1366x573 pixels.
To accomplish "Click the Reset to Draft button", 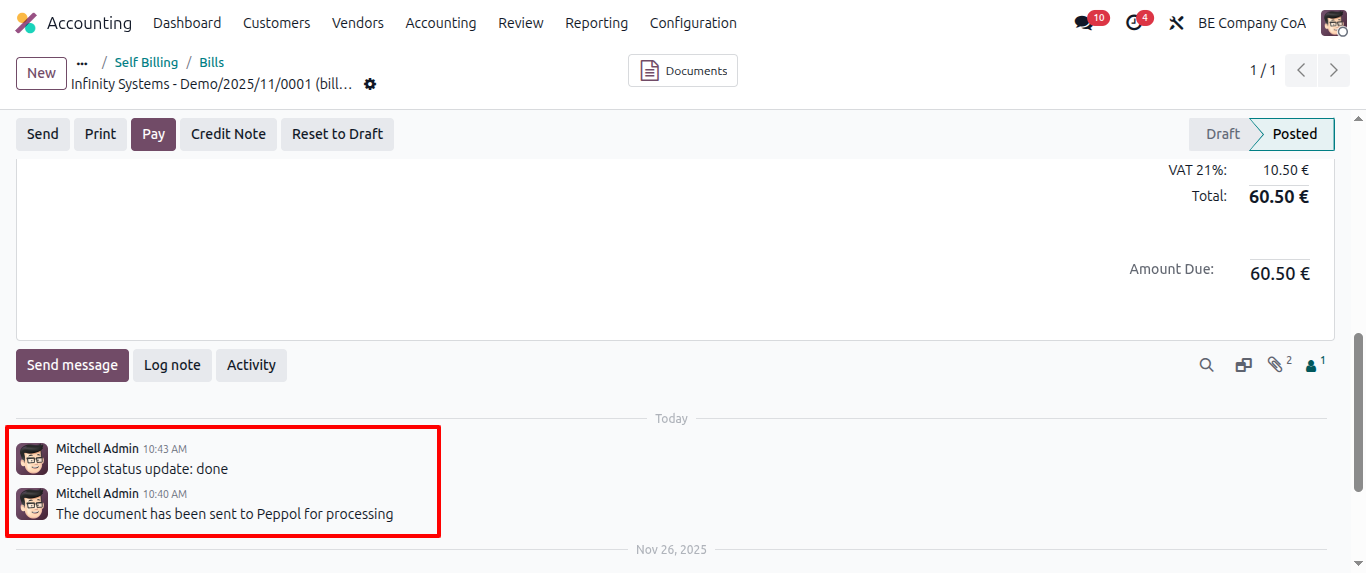I will pyautogui.click(x=337, y=134).
